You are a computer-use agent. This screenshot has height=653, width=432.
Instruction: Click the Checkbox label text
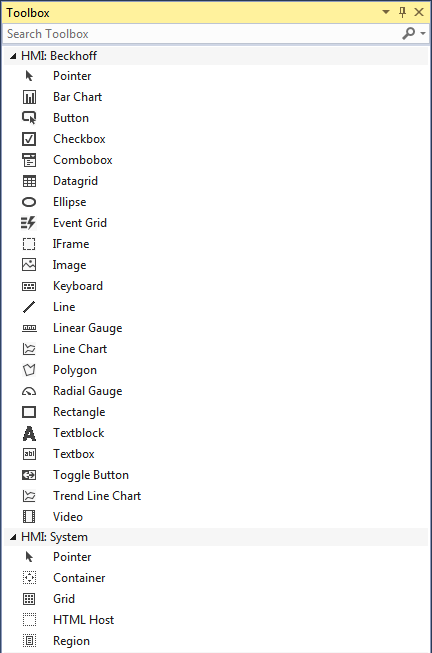(x=79, y=139)
